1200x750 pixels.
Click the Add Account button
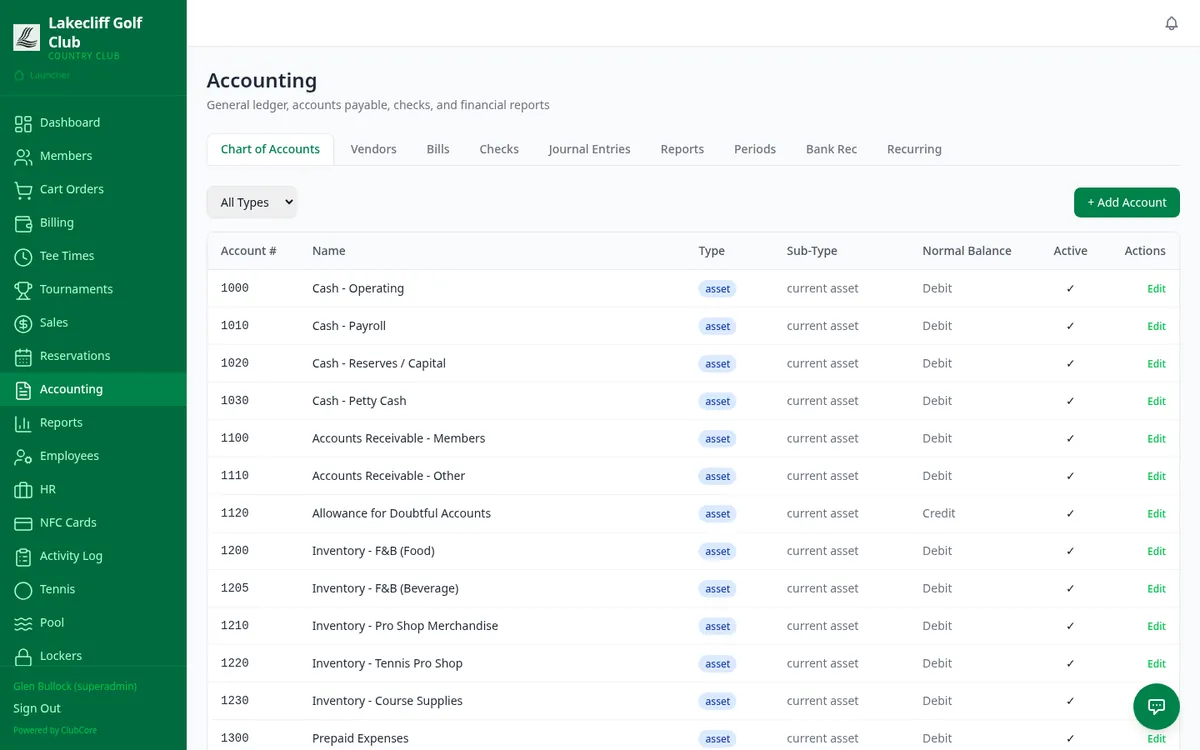coord(1127,202)
